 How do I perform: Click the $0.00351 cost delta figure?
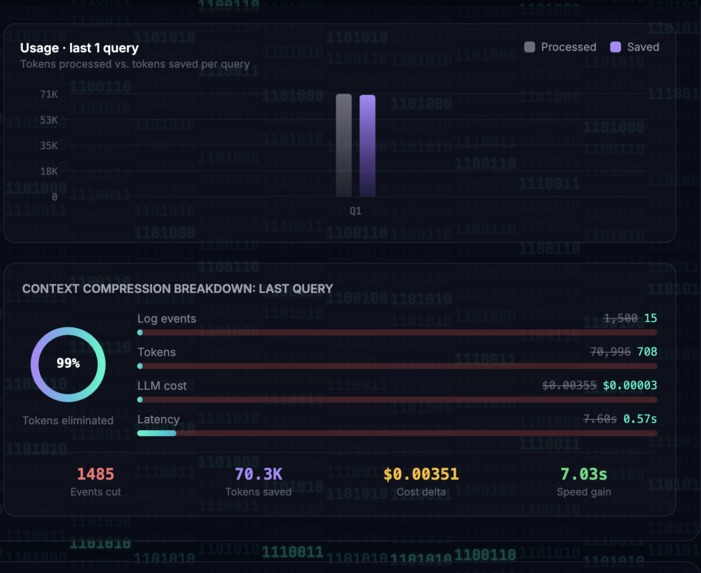(x=421, y=474)
